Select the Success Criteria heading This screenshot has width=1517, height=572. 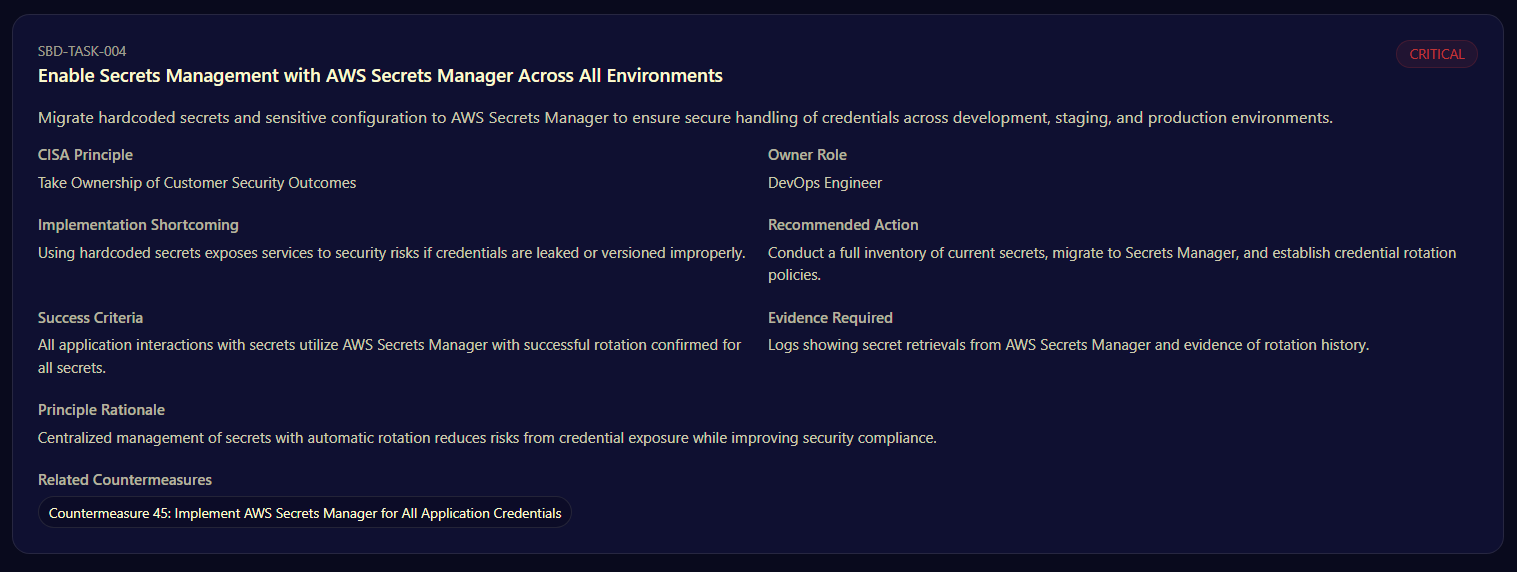click(90, 318)
